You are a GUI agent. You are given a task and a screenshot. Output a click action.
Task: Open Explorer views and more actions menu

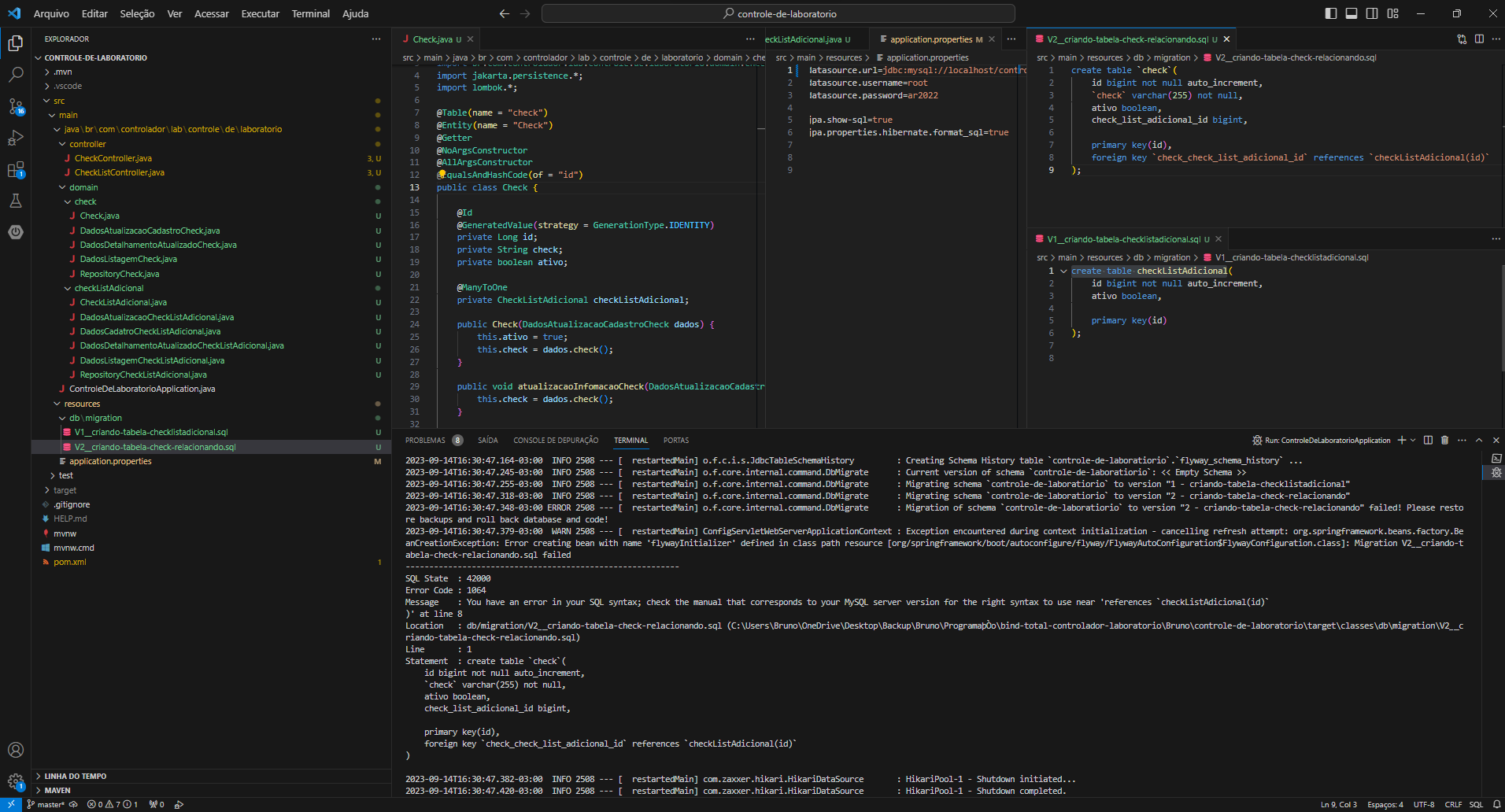tap(376, 39)
